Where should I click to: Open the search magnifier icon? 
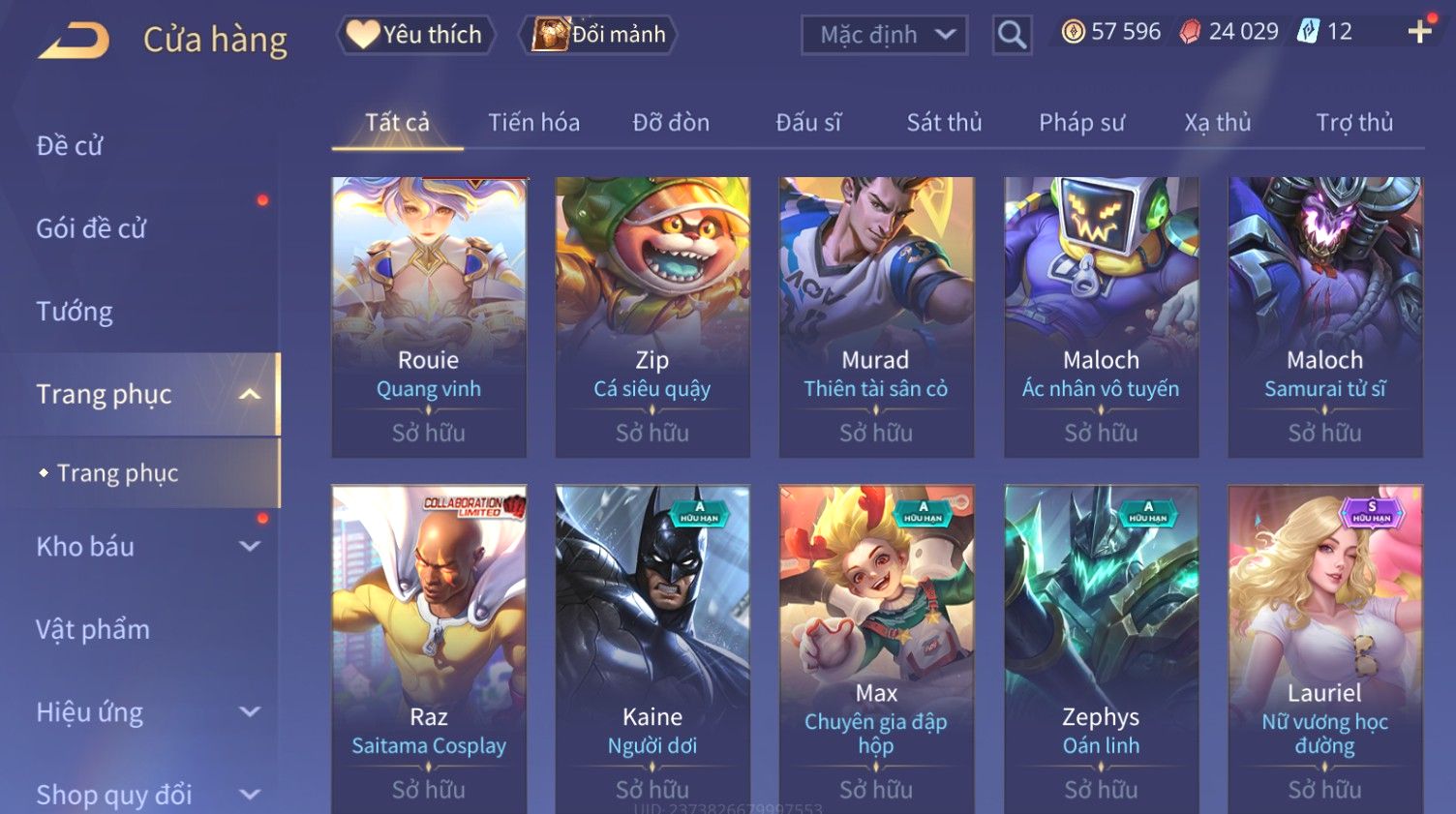click(x=1012, y=35)
